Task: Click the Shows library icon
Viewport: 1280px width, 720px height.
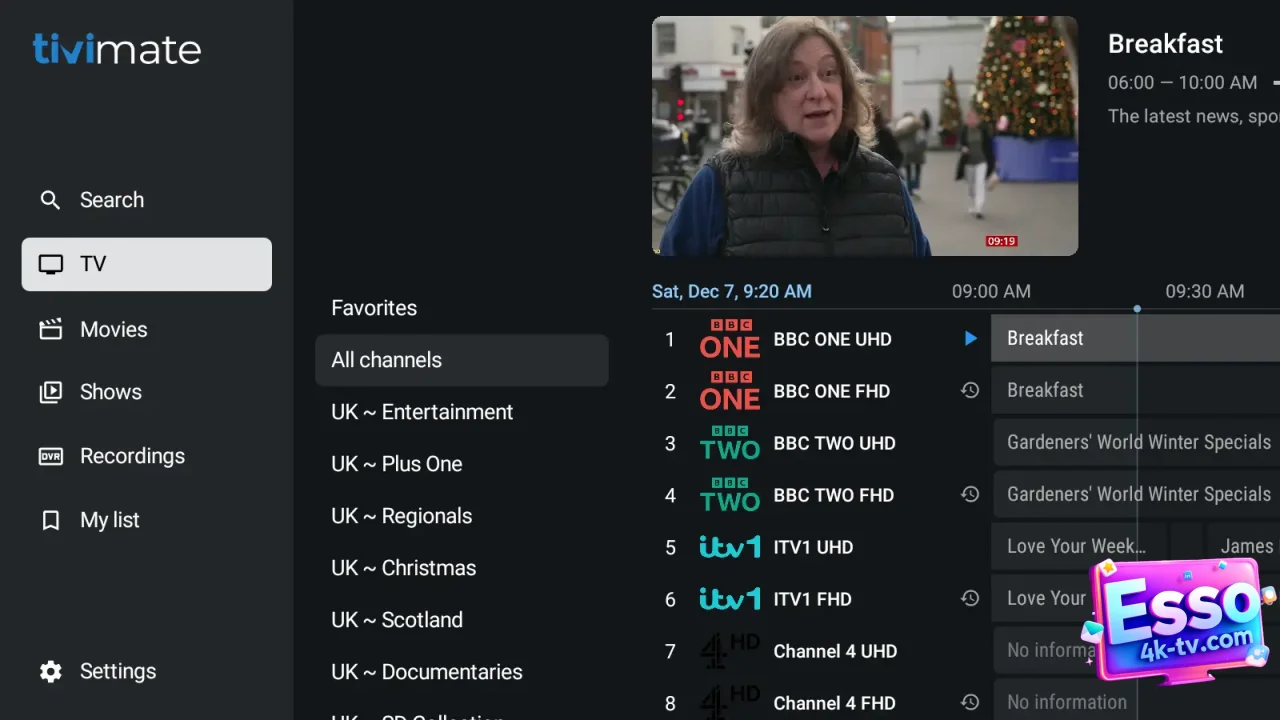Action: click(50, 392)
